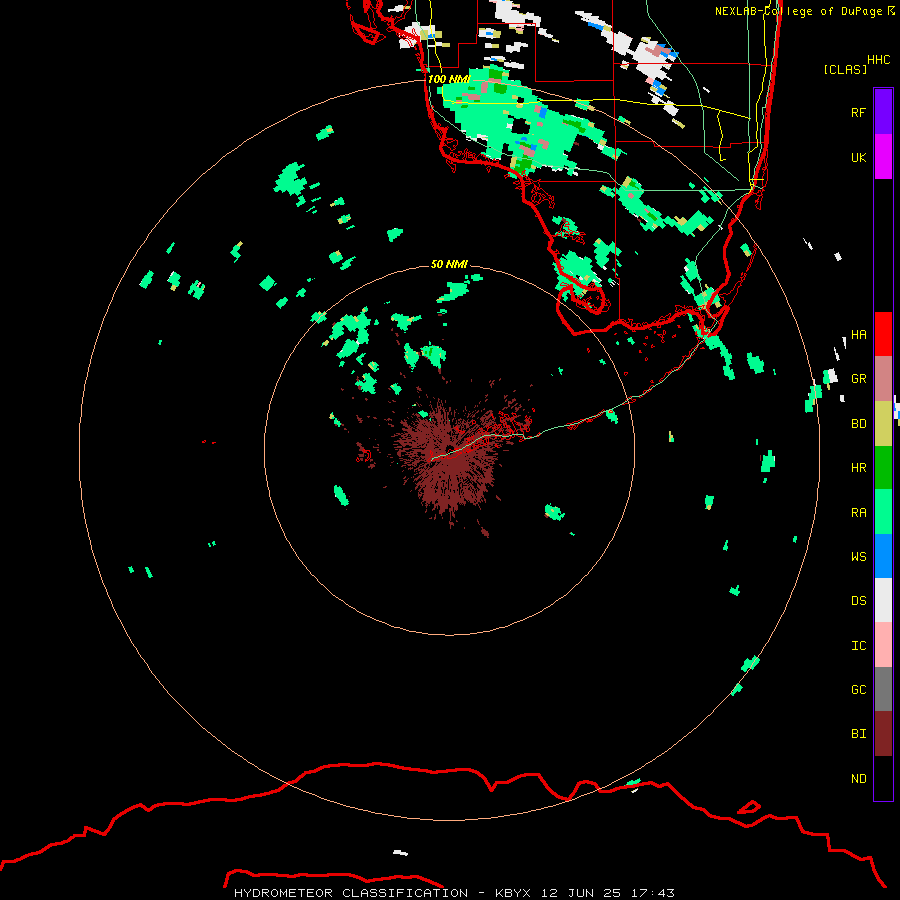Pick the dark green HR legend swatch

tap(883, 467)
